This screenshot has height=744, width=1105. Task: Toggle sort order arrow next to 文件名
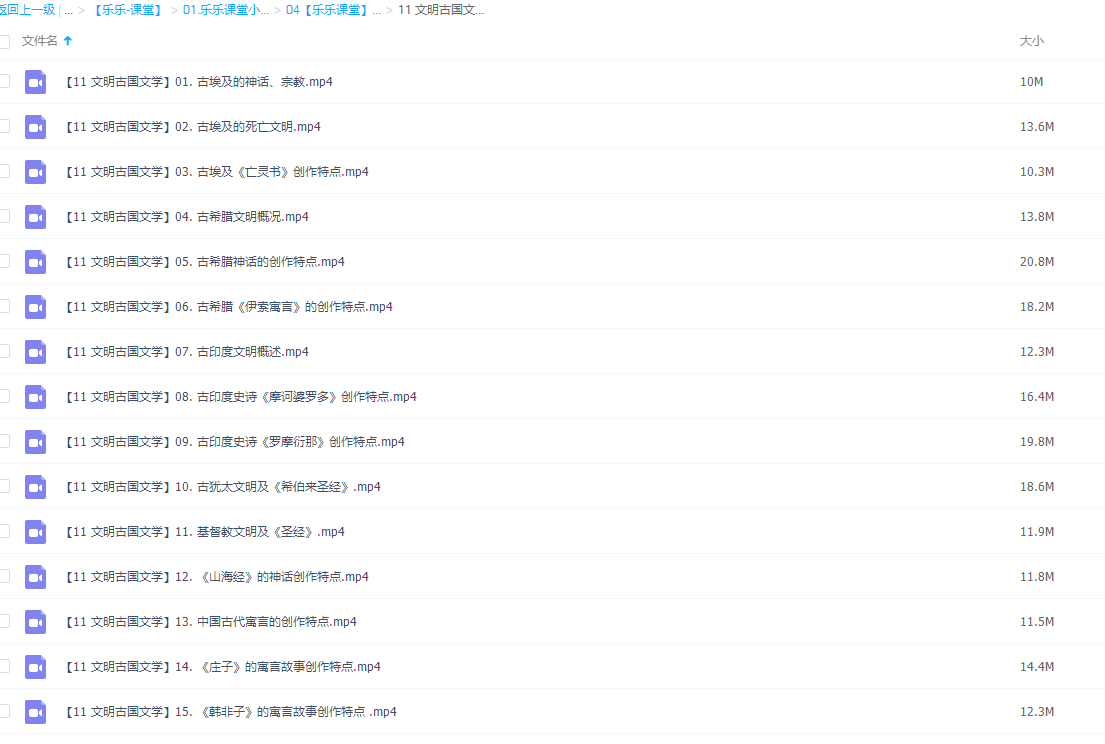[68, 41]
